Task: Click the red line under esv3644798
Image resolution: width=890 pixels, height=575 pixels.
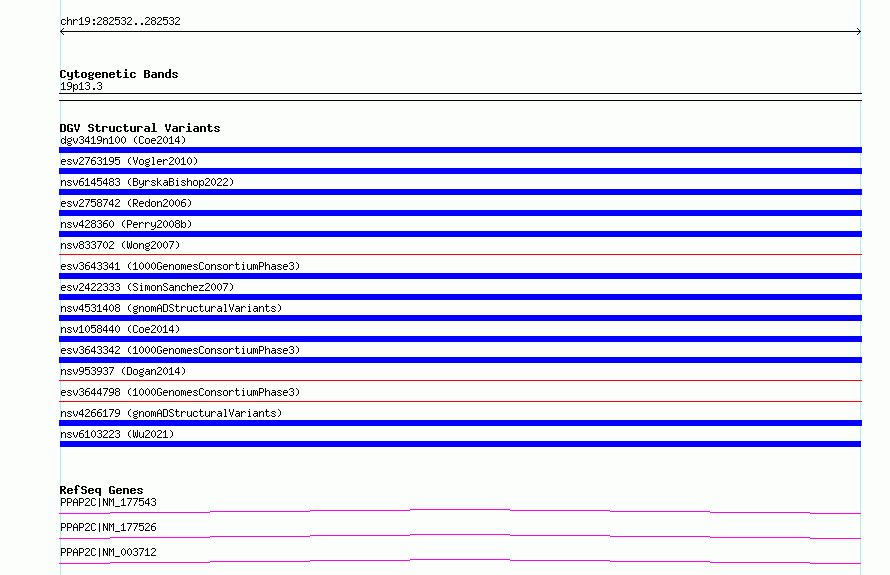Action: 460,402
